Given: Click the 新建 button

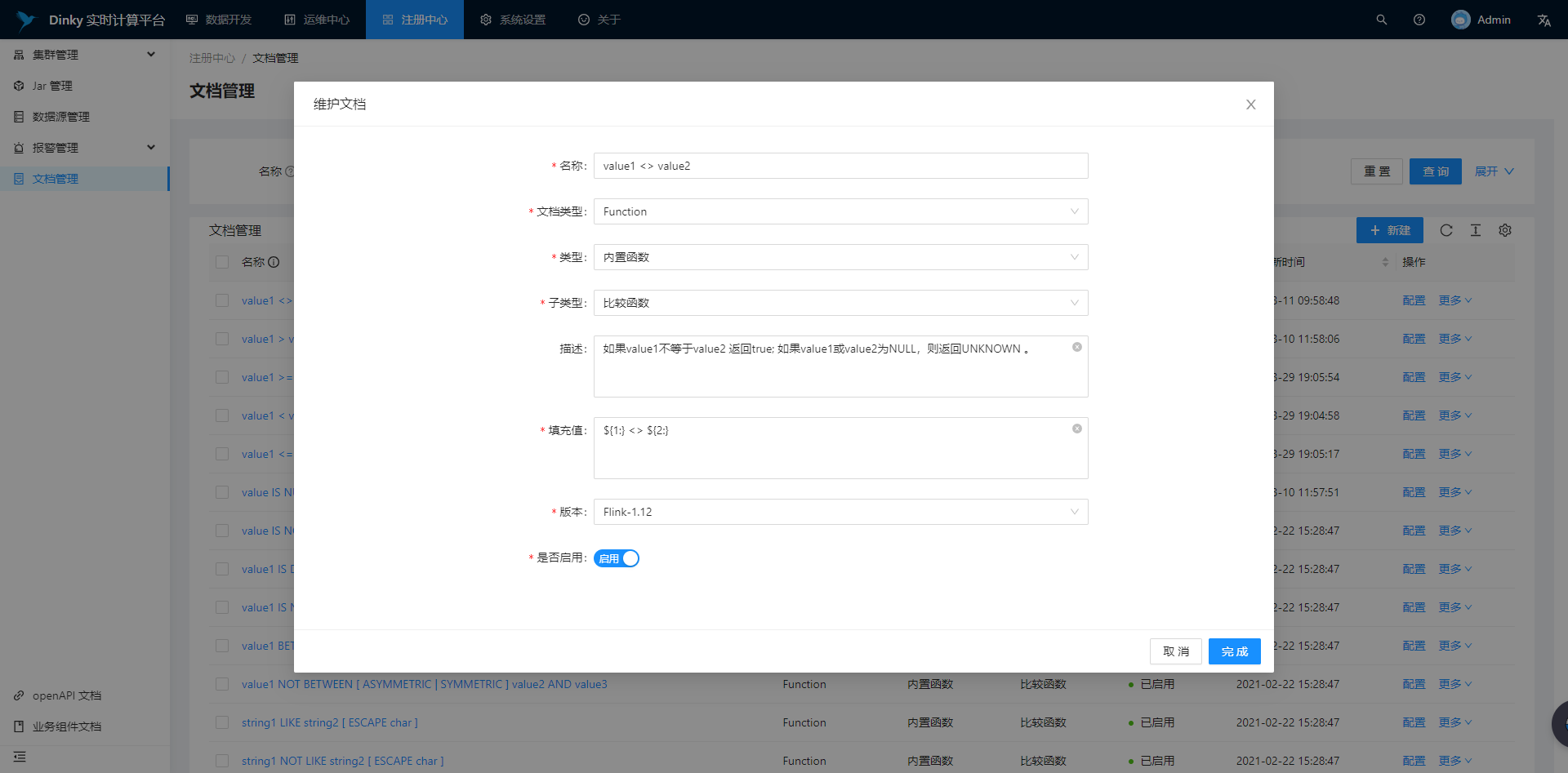Looking at the screenshot, I should (x=1390, y=230).
